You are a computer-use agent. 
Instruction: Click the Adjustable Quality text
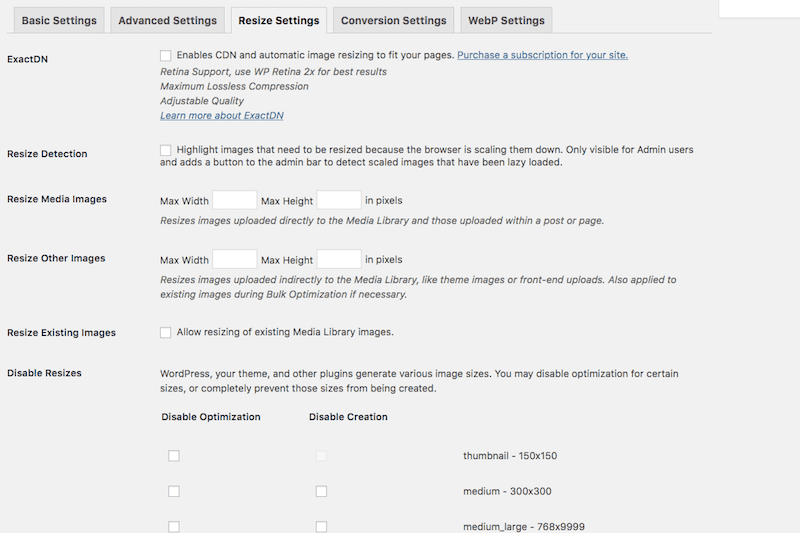(202, 101)
